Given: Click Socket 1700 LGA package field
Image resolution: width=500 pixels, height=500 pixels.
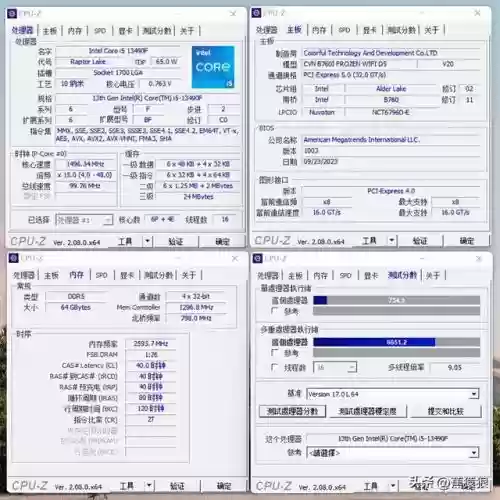Looking at the screenshot, I should click(118, 73).
